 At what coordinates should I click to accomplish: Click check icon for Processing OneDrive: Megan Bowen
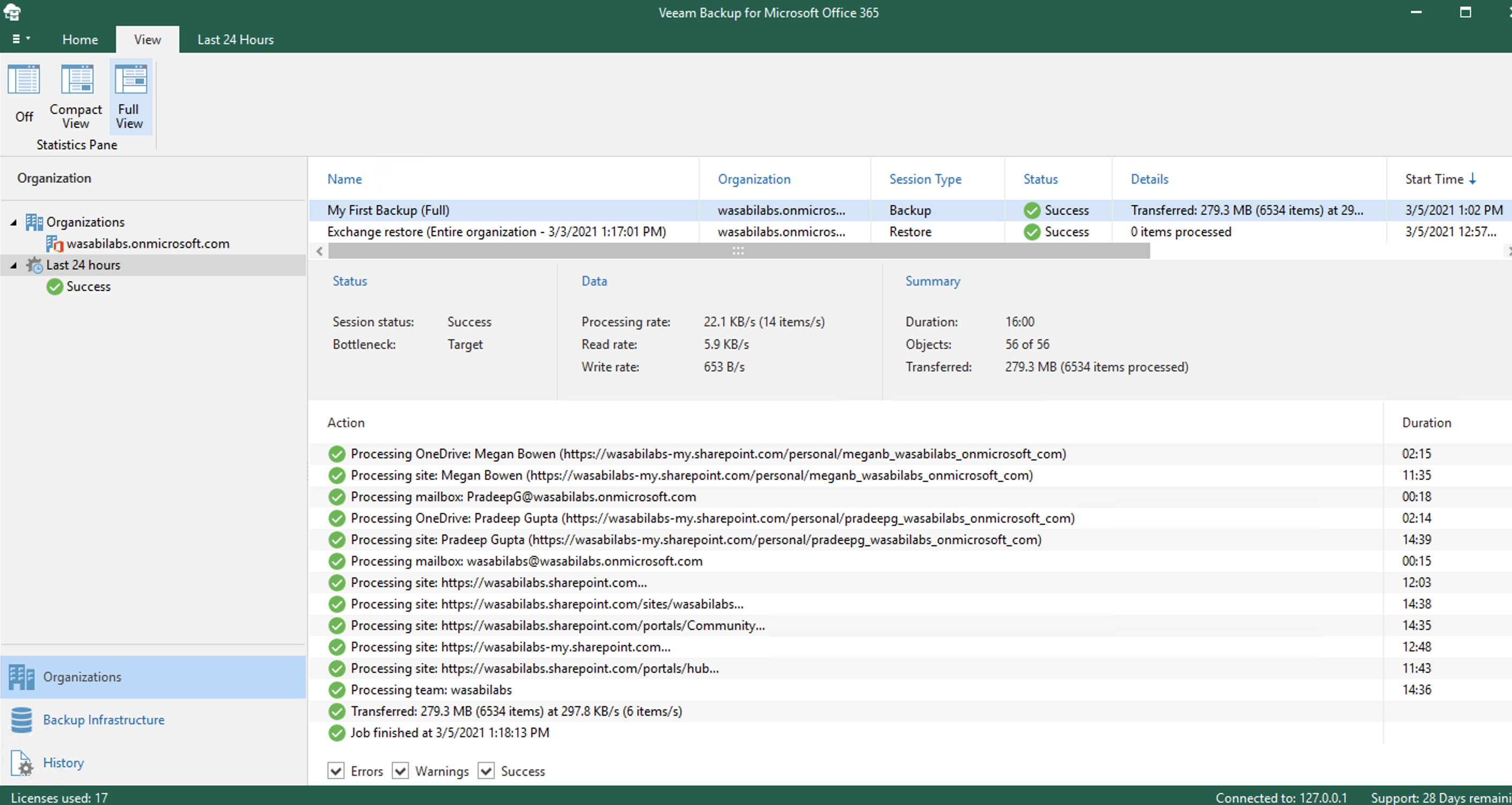(x=336, y=454)
